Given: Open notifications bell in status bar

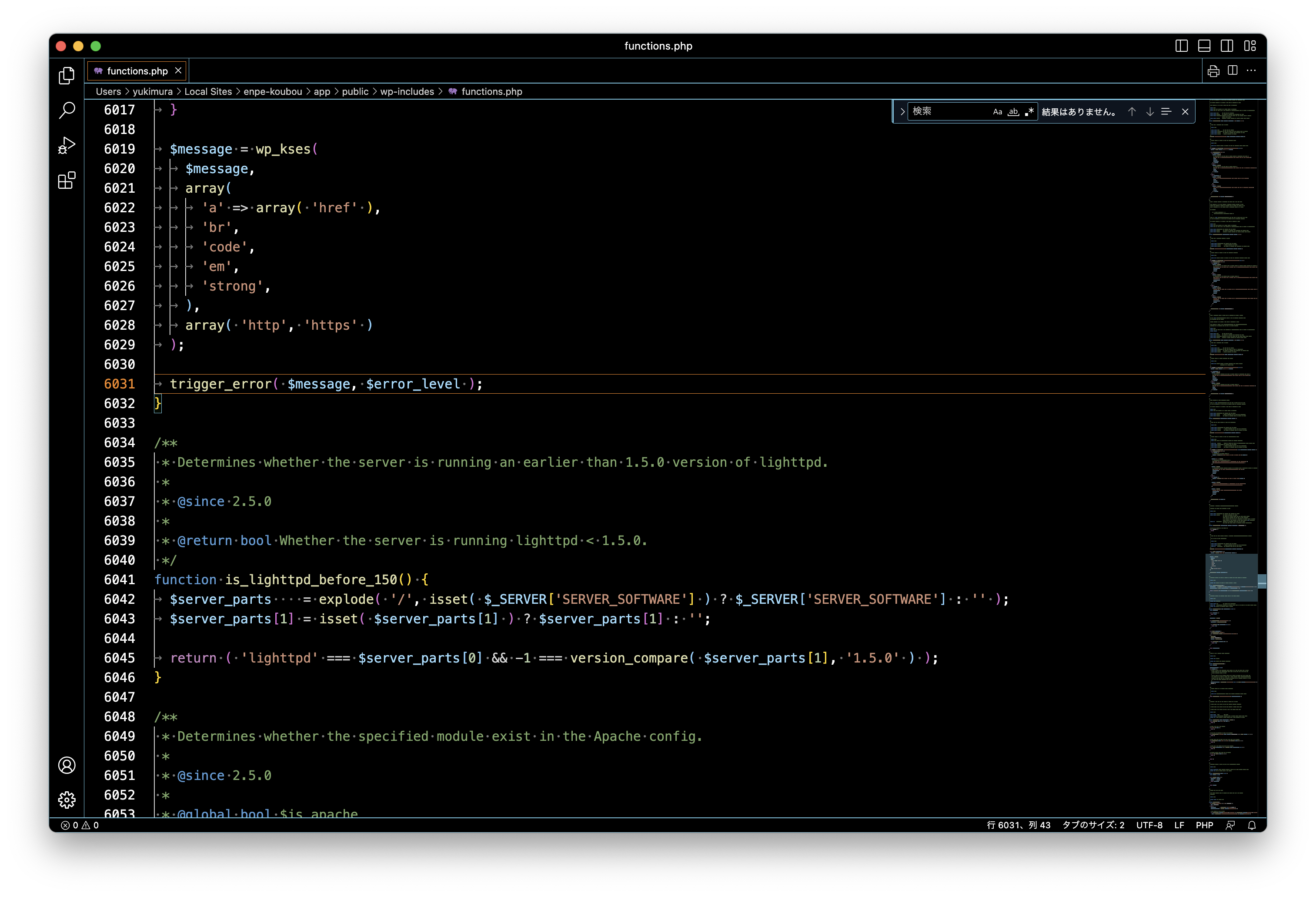Looking at the screenshot, I should (x=1252, y=825).
